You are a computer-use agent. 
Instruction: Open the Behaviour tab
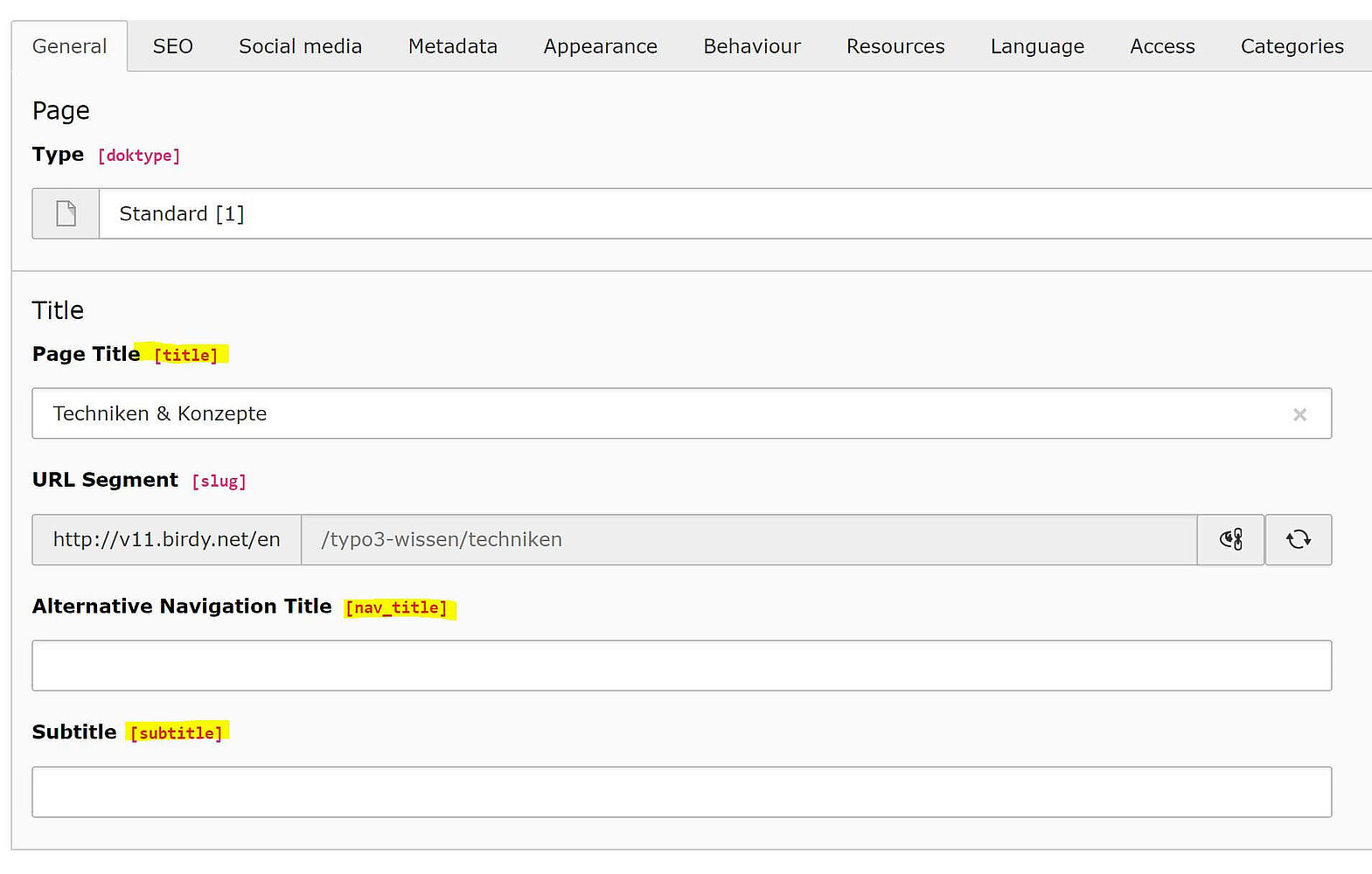click(x=751, y=46)
